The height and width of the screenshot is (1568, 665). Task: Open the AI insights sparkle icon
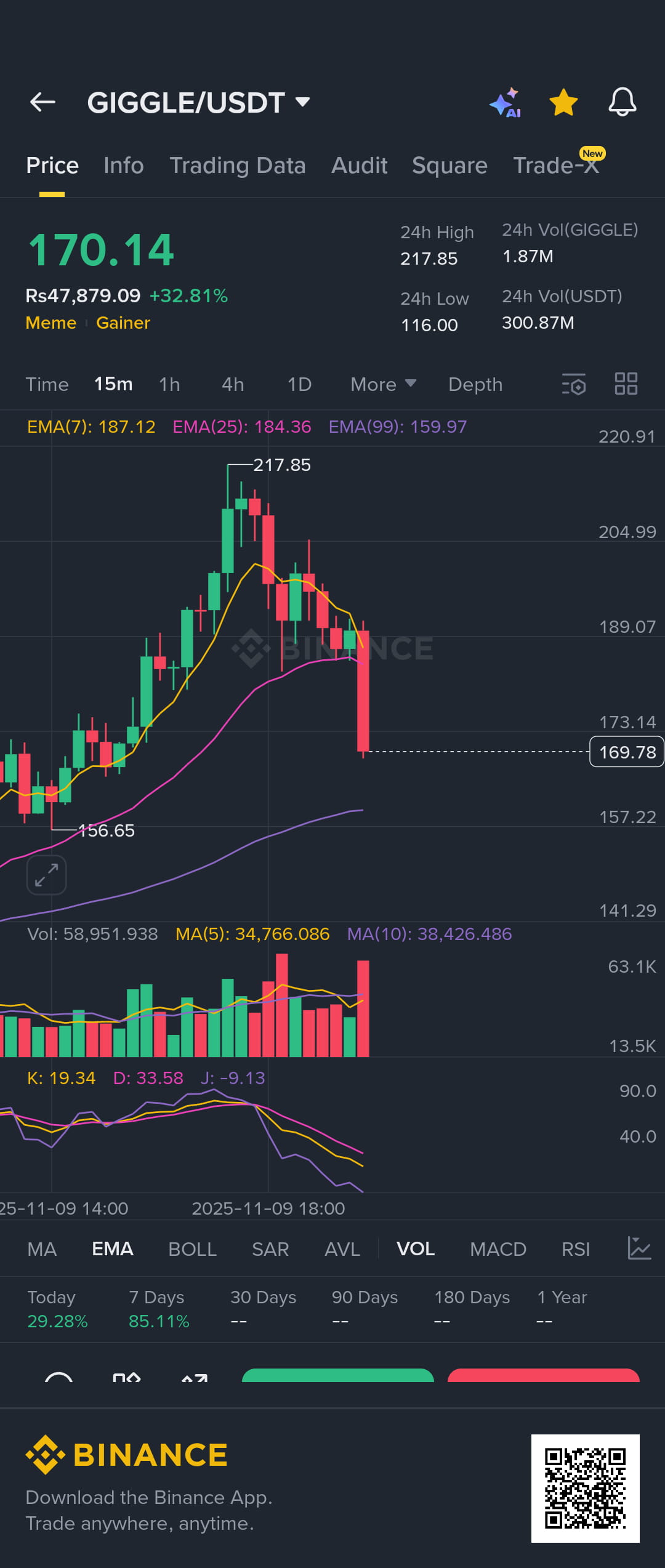click(506, 102)
